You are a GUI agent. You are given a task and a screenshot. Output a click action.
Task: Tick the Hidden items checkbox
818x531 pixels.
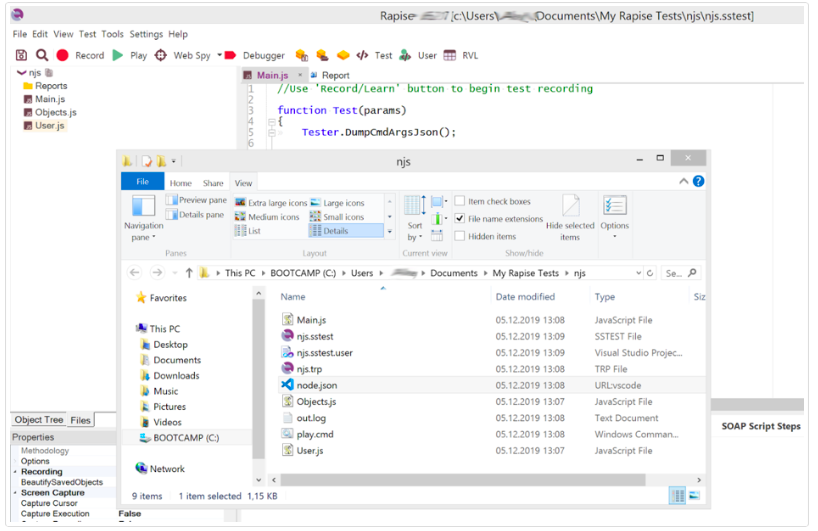[x=460, y=237]
